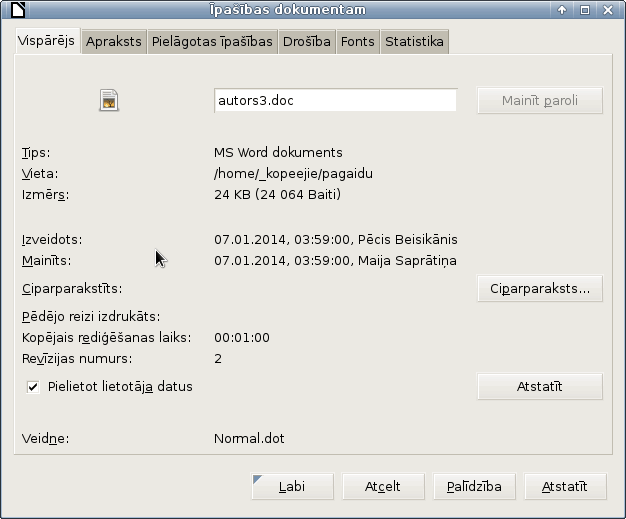Click the Mainīt paroli button
Viewport: 626px width, 519px height.
coord(540,100)
